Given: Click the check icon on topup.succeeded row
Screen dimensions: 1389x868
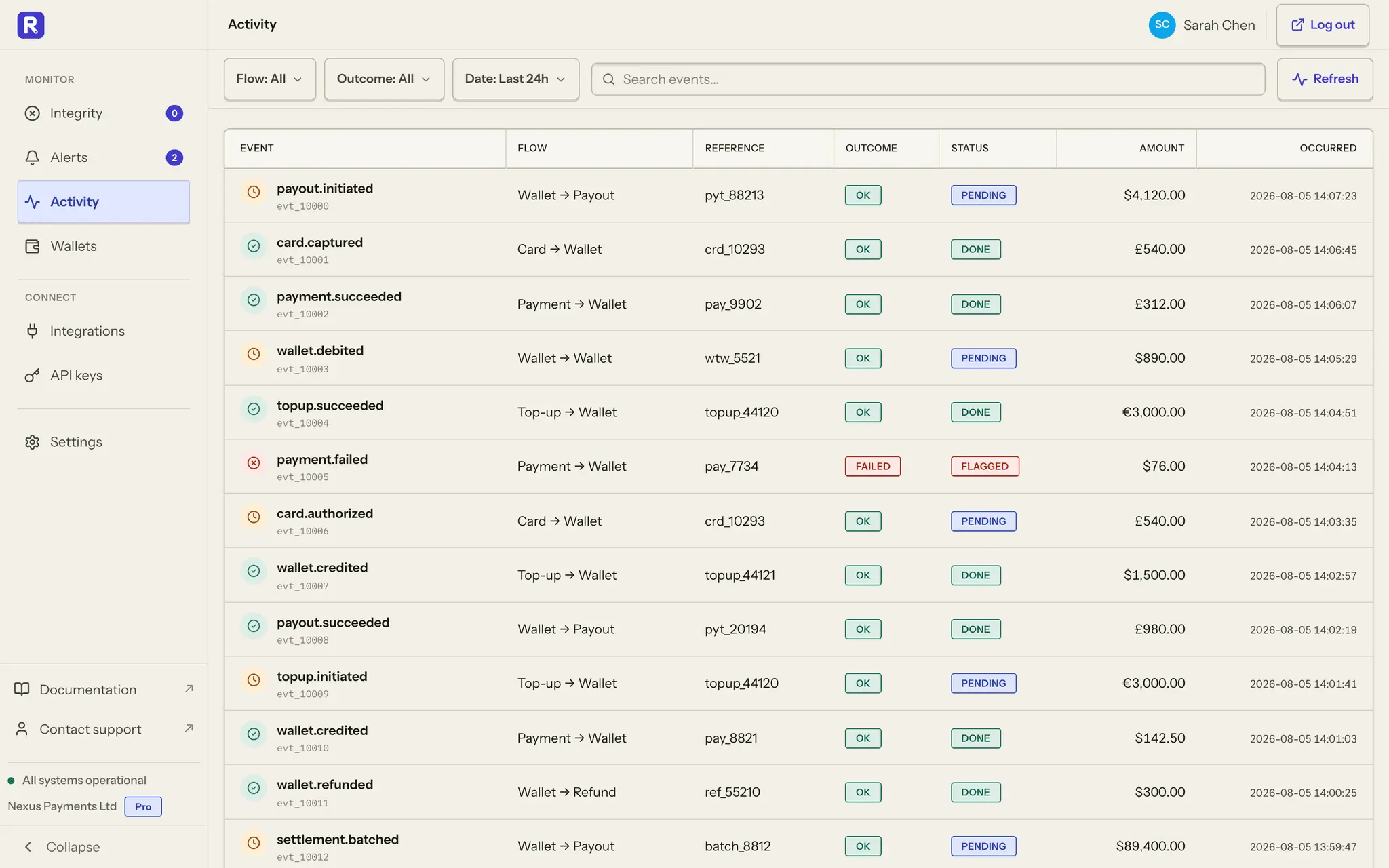Looking at the screenshot, I should click(253, 409).
